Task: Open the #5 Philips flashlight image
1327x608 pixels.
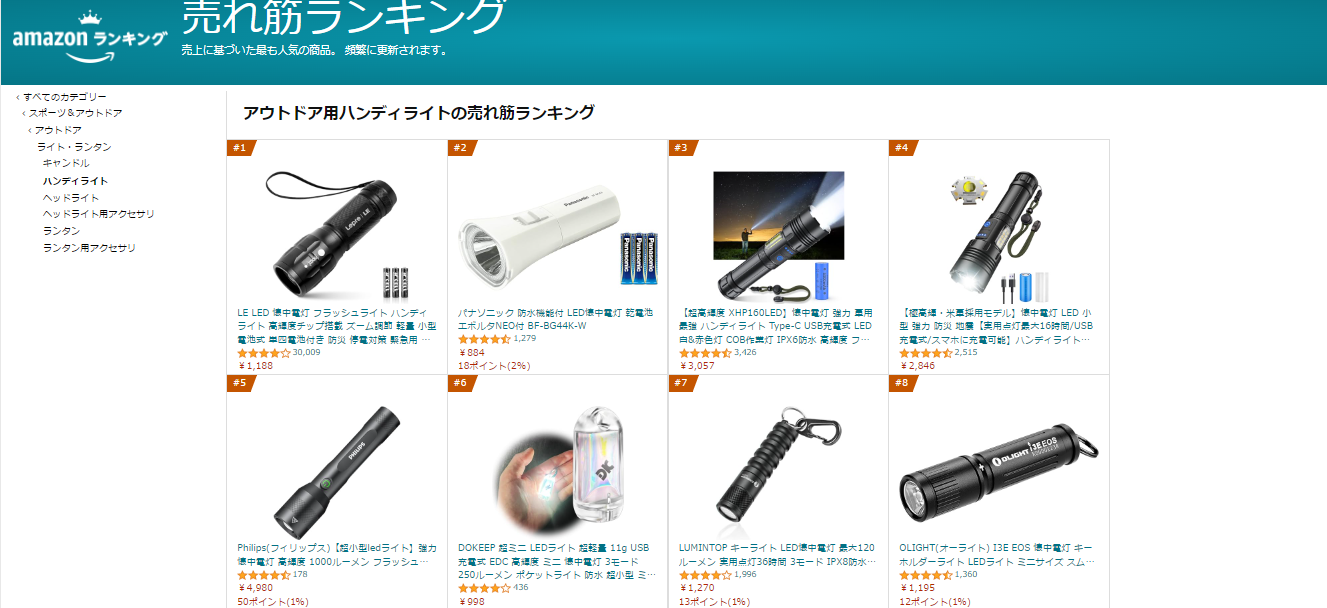Action: (x=337, y=472)
